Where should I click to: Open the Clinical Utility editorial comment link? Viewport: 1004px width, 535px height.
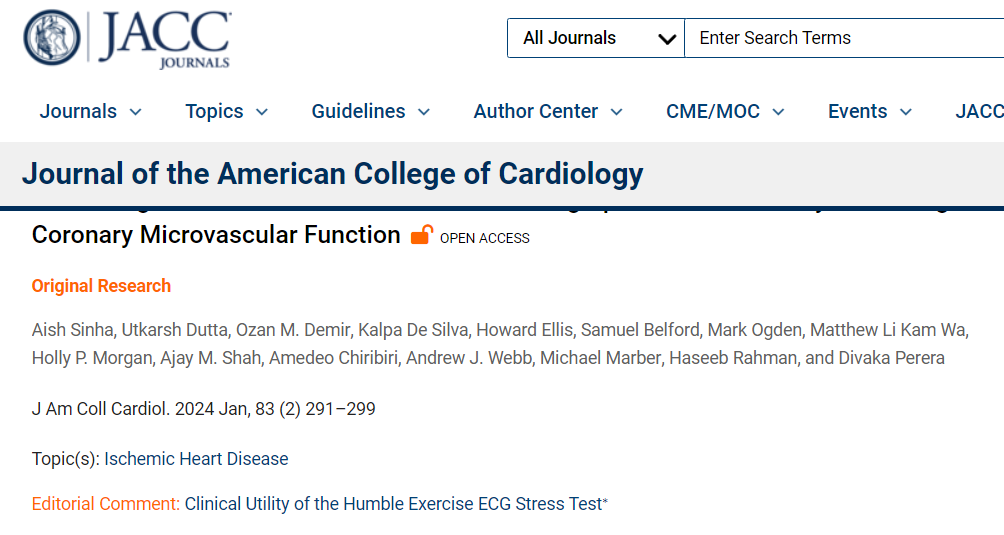point(393,504)
